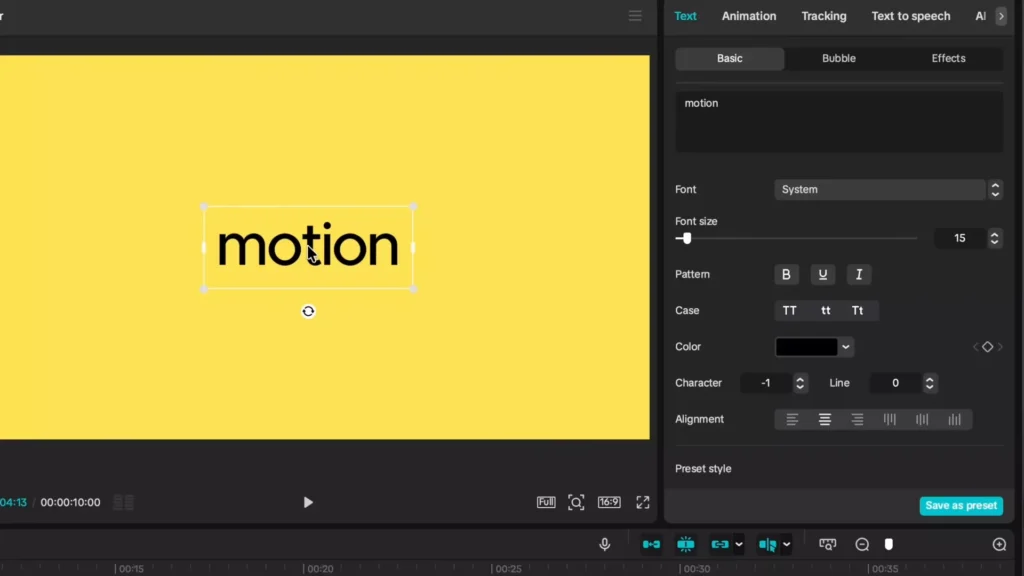Select the voiceover microphone tool

click(x=605, y=544)
